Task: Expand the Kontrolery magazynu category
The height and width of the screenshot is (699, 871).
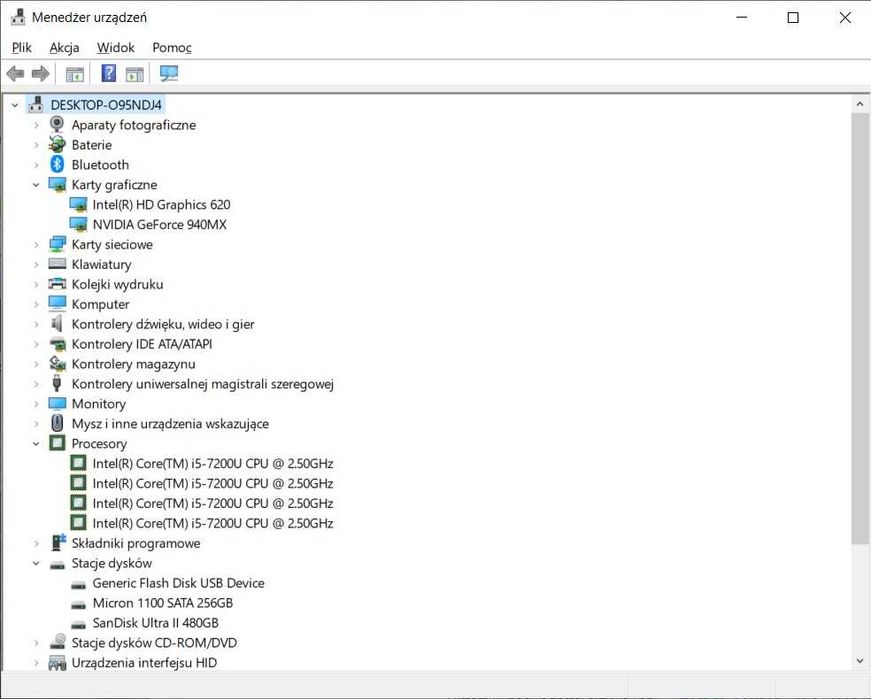Action: point(36,364)
